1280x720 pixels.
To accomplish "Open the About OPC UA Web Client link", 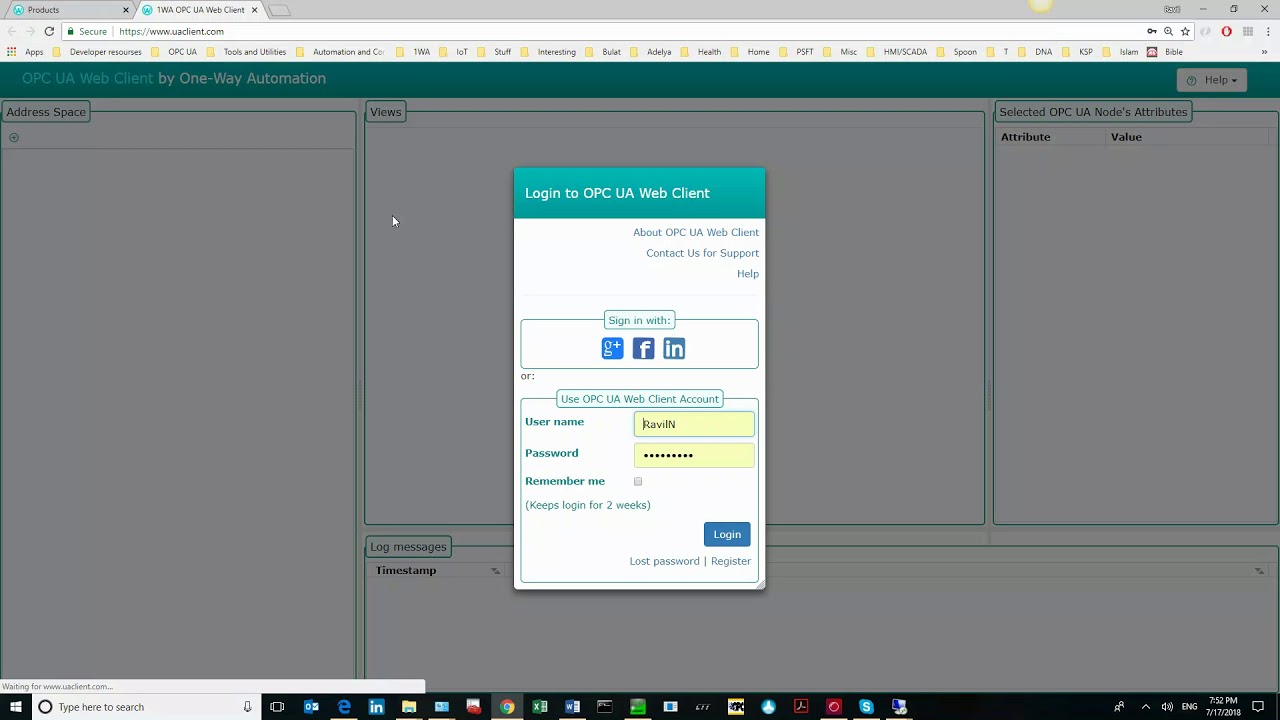I will click(x=696, y=232).
